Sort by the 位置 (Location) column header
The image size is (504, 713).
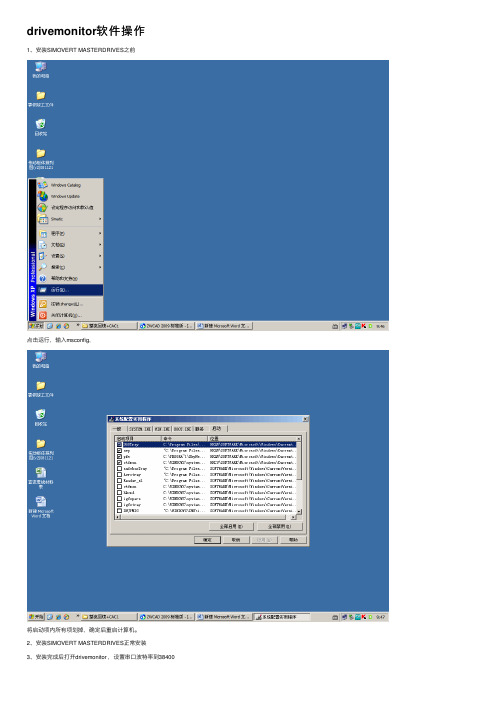point(252,438)
